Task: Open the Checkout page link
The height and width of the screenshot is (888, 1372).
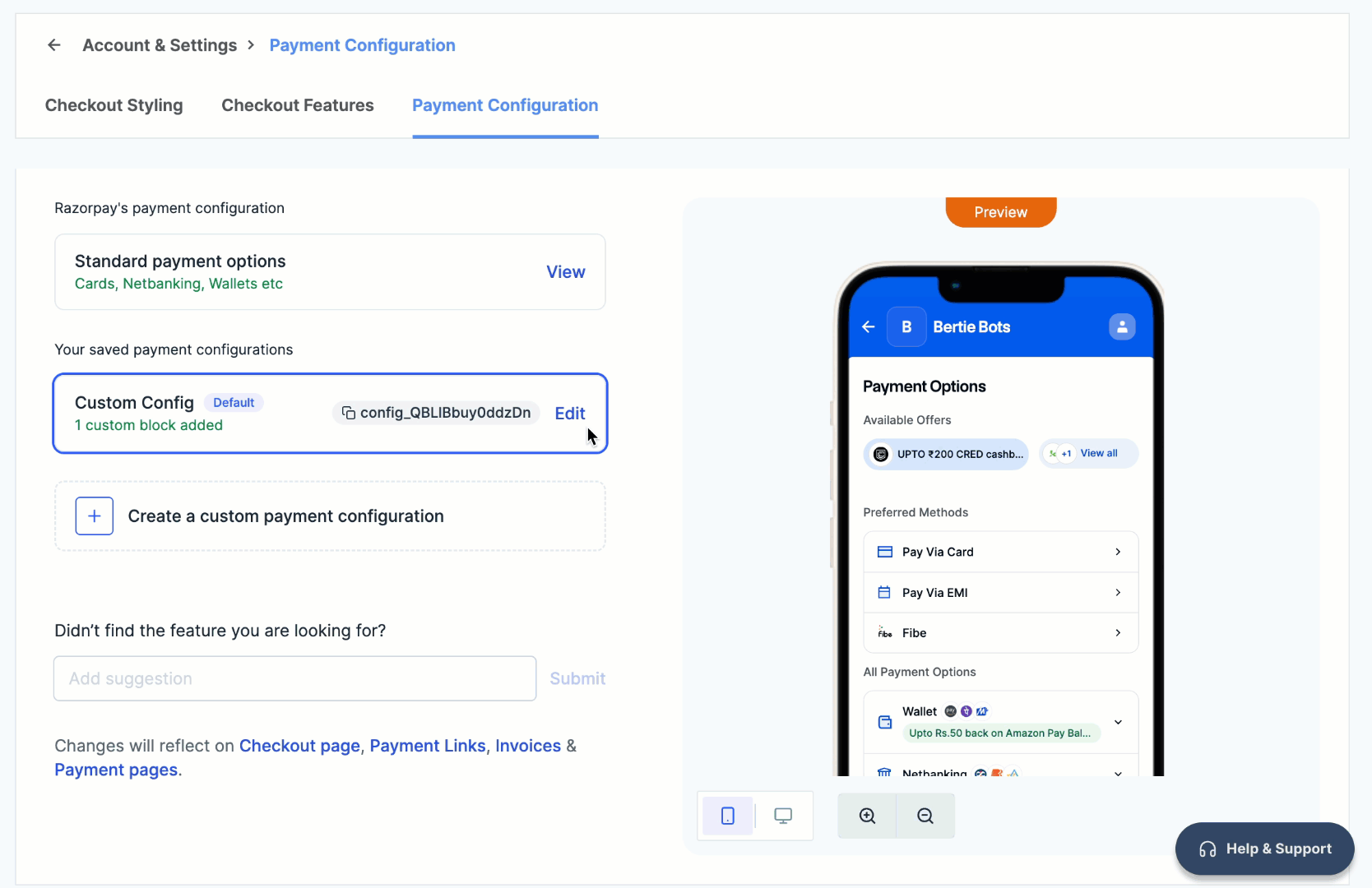Action: pos(299,746)
